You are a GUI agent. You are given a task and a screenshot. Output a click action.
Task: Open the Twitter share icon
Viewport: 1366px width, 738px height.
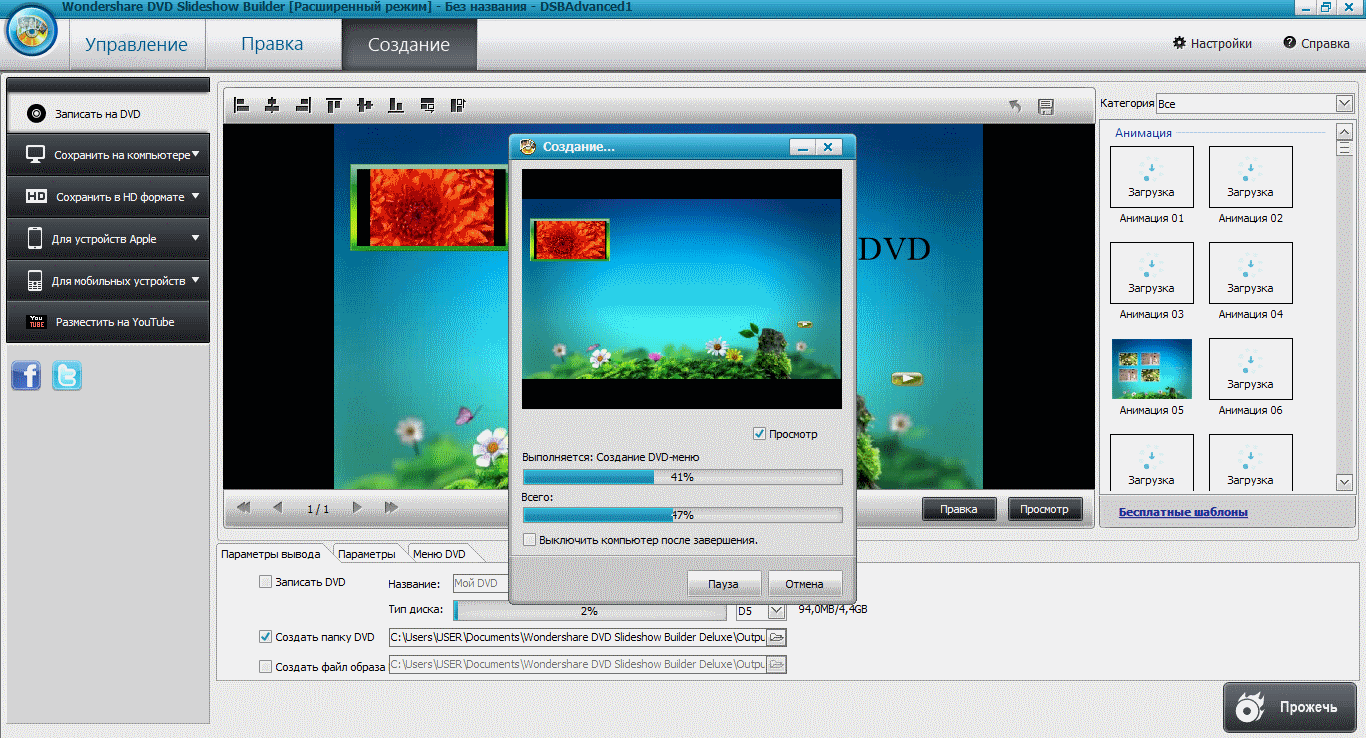point(67,376)
